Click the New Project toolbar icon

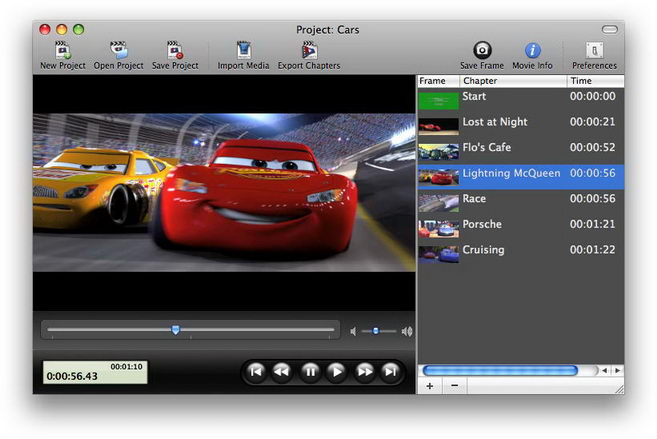click(62, 50)
